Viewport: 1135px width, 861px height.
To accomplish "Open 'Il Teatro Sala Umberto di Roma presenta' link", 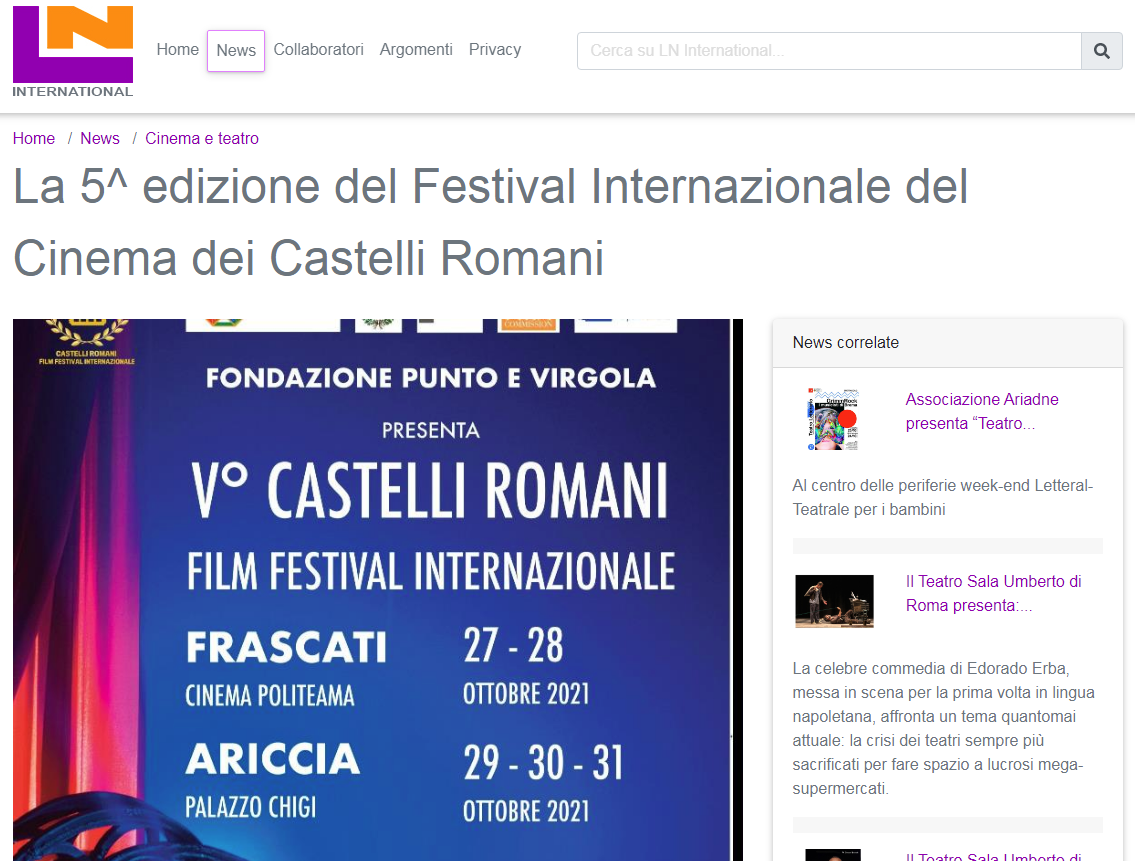I will [993, 593].
